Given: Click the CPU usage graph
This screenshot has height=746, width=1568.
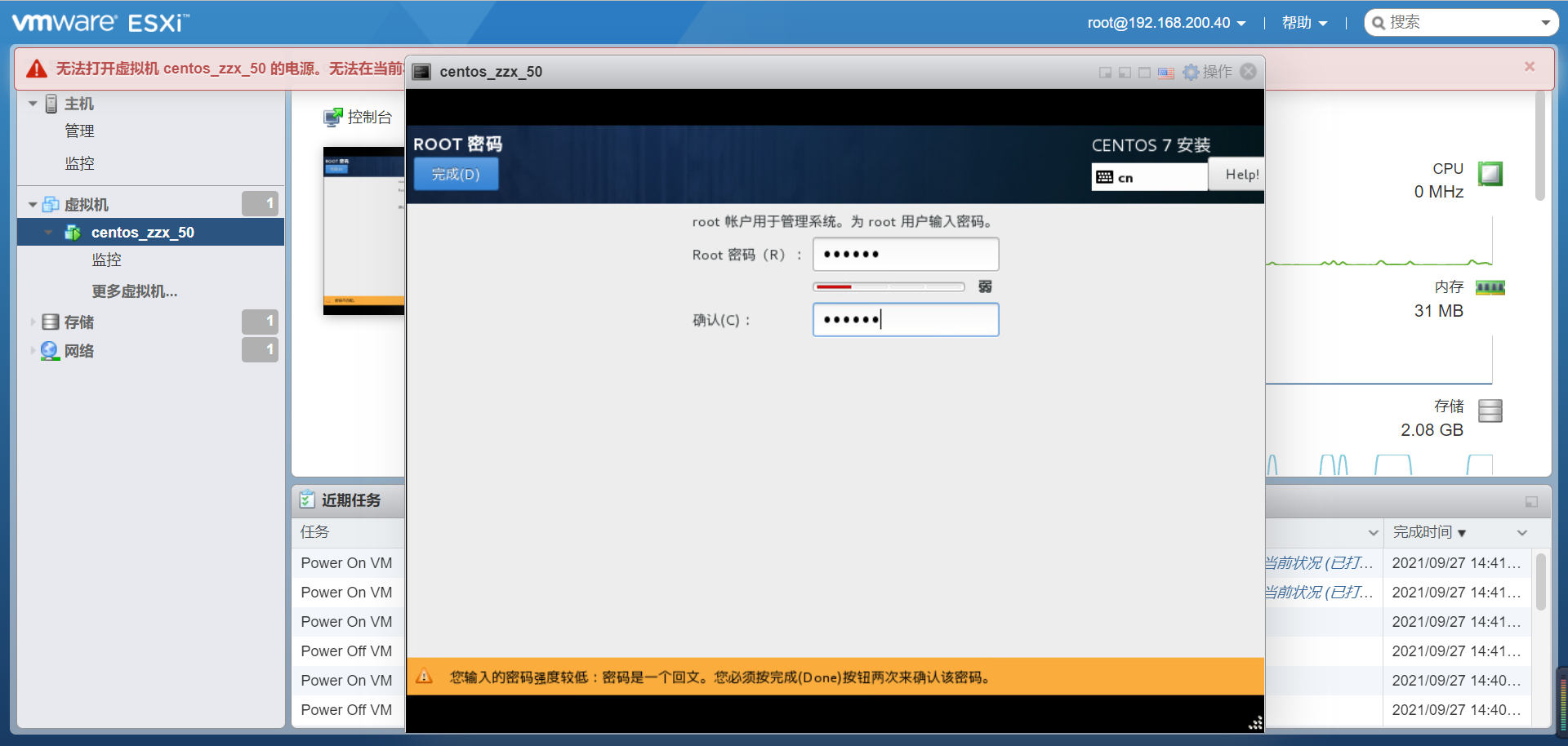Looking at the screenshot, I should 1379,242.
